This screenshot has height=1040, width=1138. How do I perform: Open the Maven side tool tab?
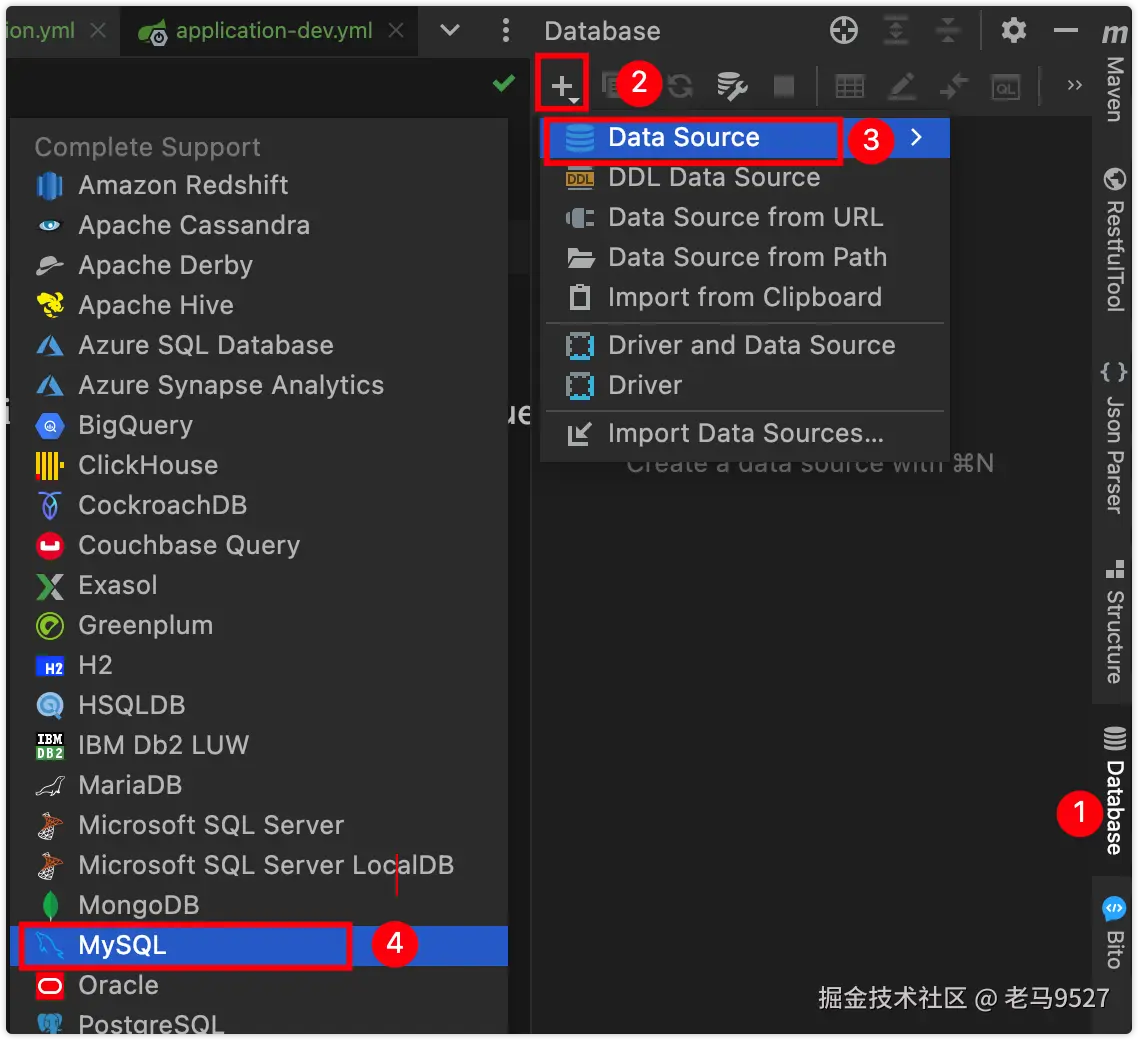1114,73
